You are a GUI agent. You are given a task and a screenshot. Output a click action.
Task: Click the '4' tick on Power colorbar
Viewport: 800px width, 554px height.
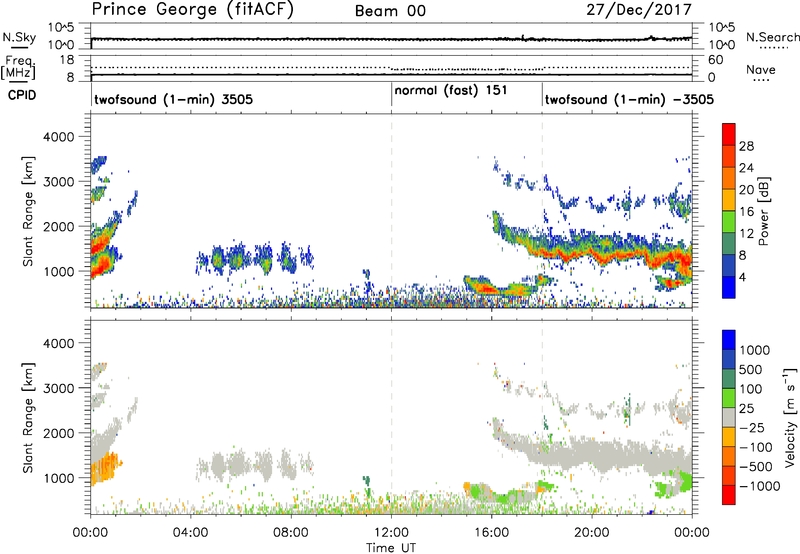[743, 277]
